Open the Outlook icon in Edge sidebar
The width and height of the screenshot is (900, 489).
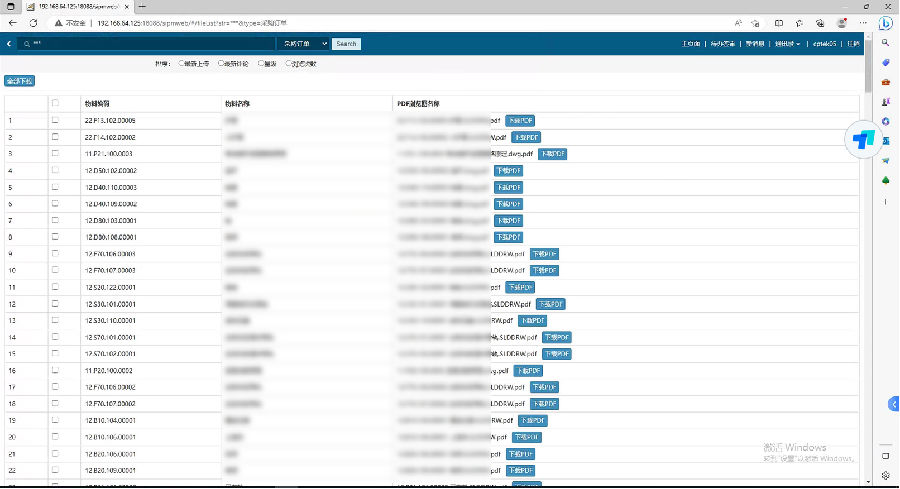(x=886, y=141)
